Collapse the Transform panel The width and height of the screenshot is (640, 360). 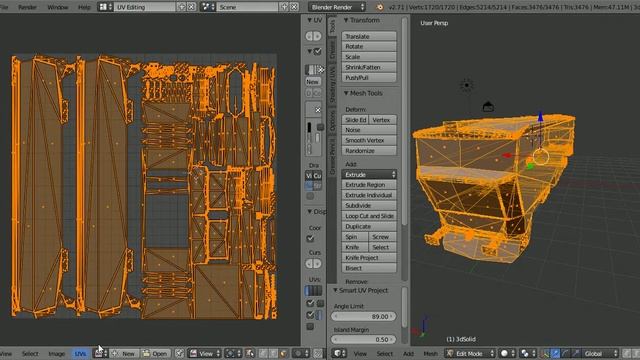click(346, 20)
